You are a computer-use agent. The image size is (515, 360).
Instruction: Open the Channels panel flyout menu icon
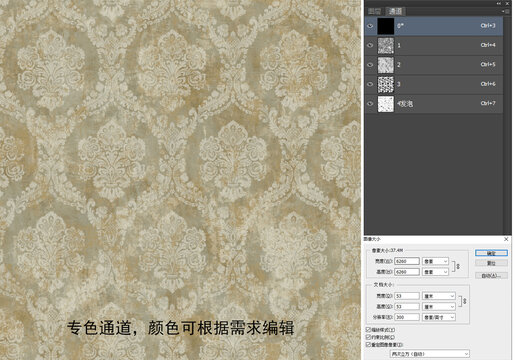[506, 11]
